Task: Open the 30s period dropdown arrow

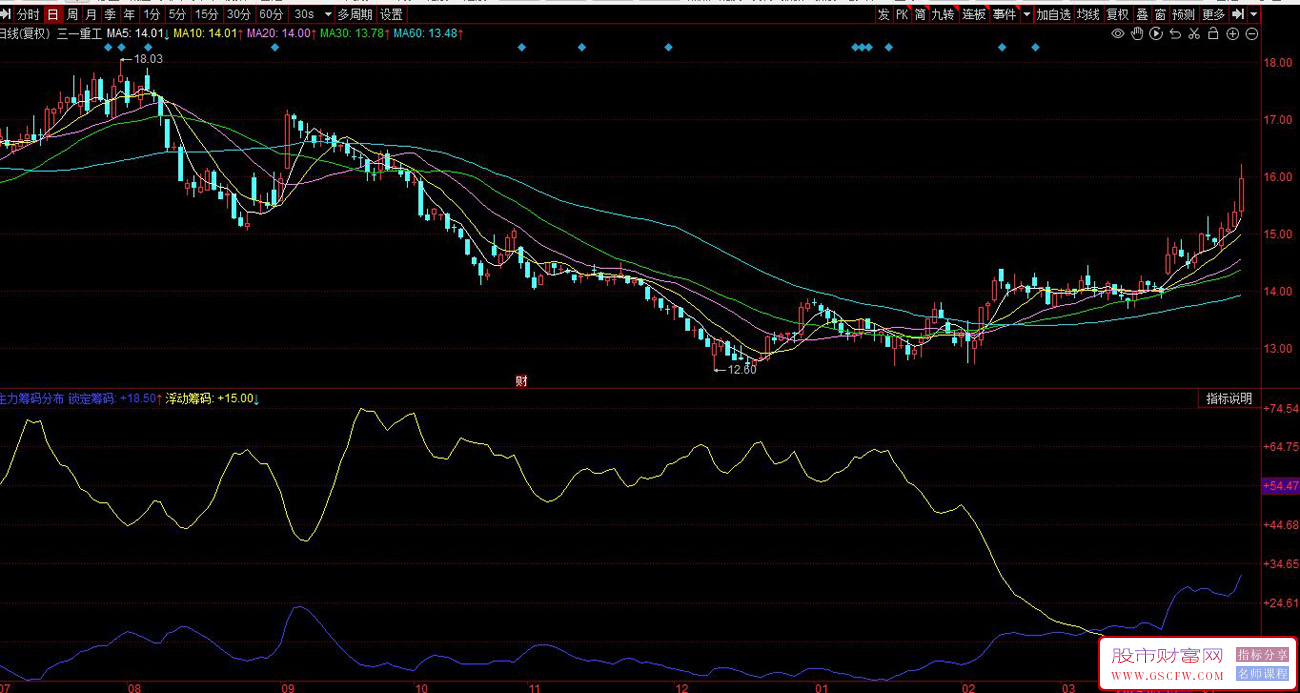Action: pos(327,15)
